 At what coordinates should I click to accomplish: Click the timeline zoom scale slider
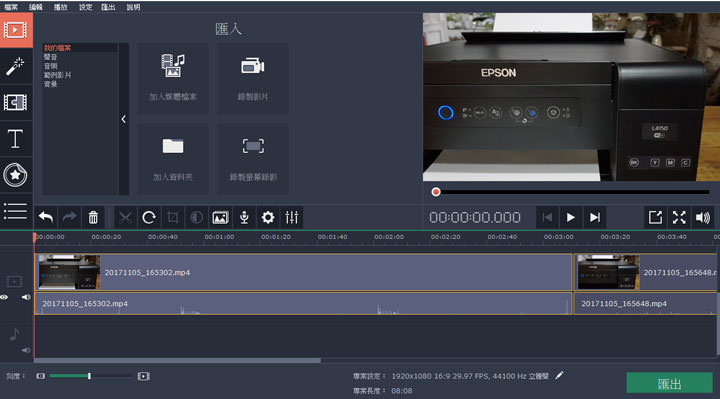click(90, 376)
